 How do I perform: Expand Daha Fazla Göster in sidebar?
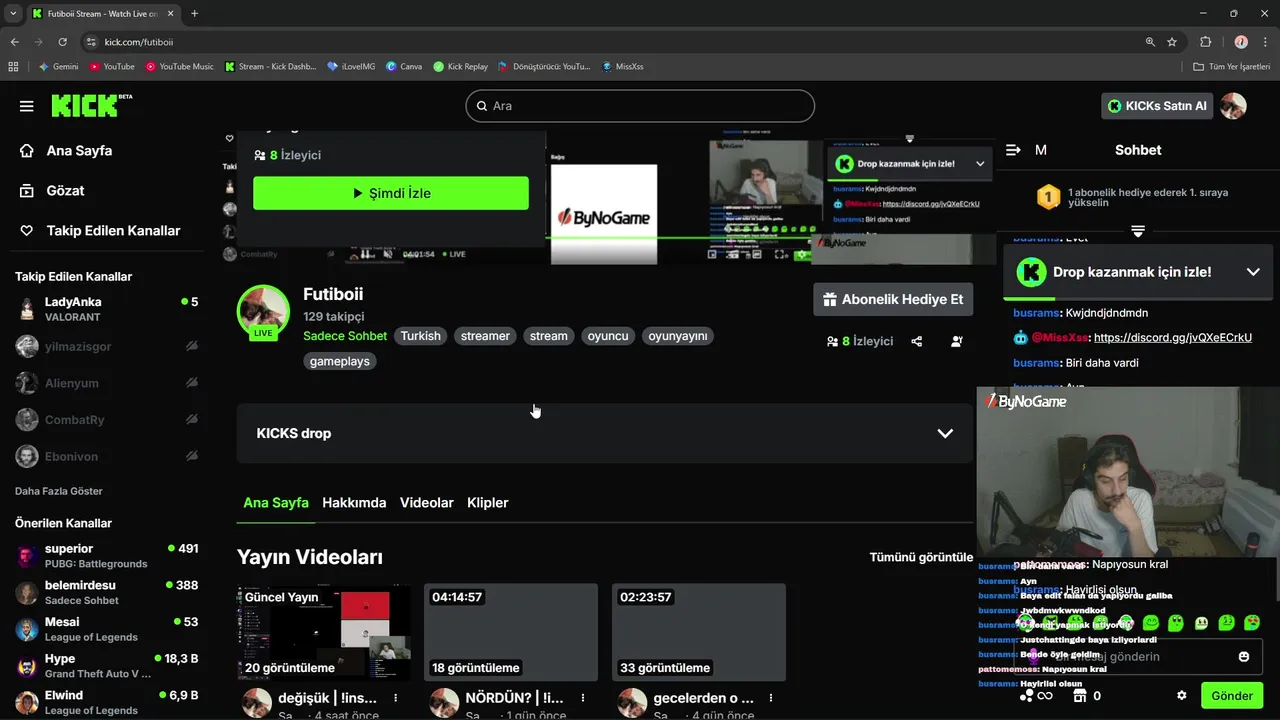tap(59, 491)
